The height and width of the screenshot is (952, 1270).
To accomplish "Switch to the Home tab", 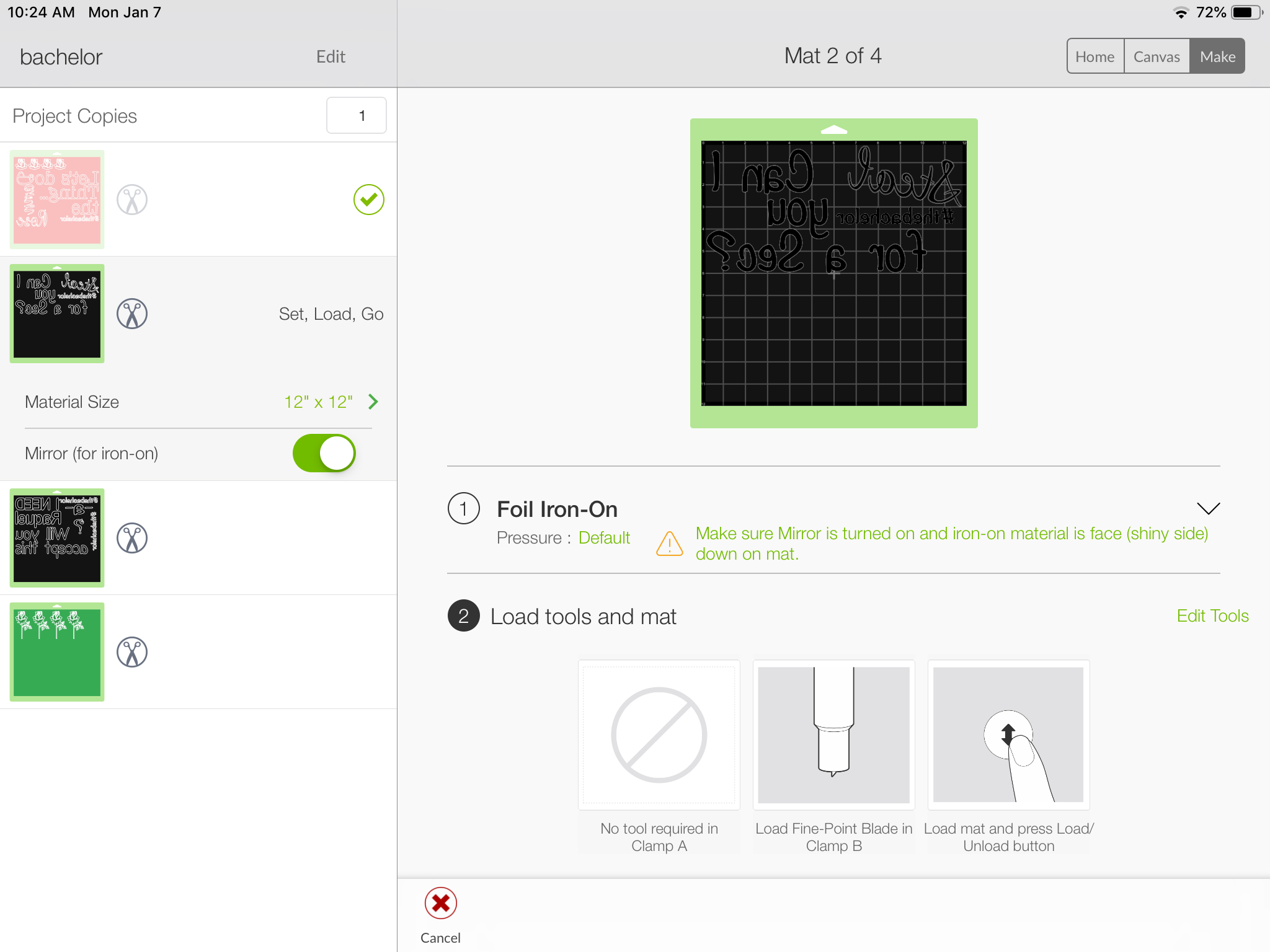I will 1095,56.
